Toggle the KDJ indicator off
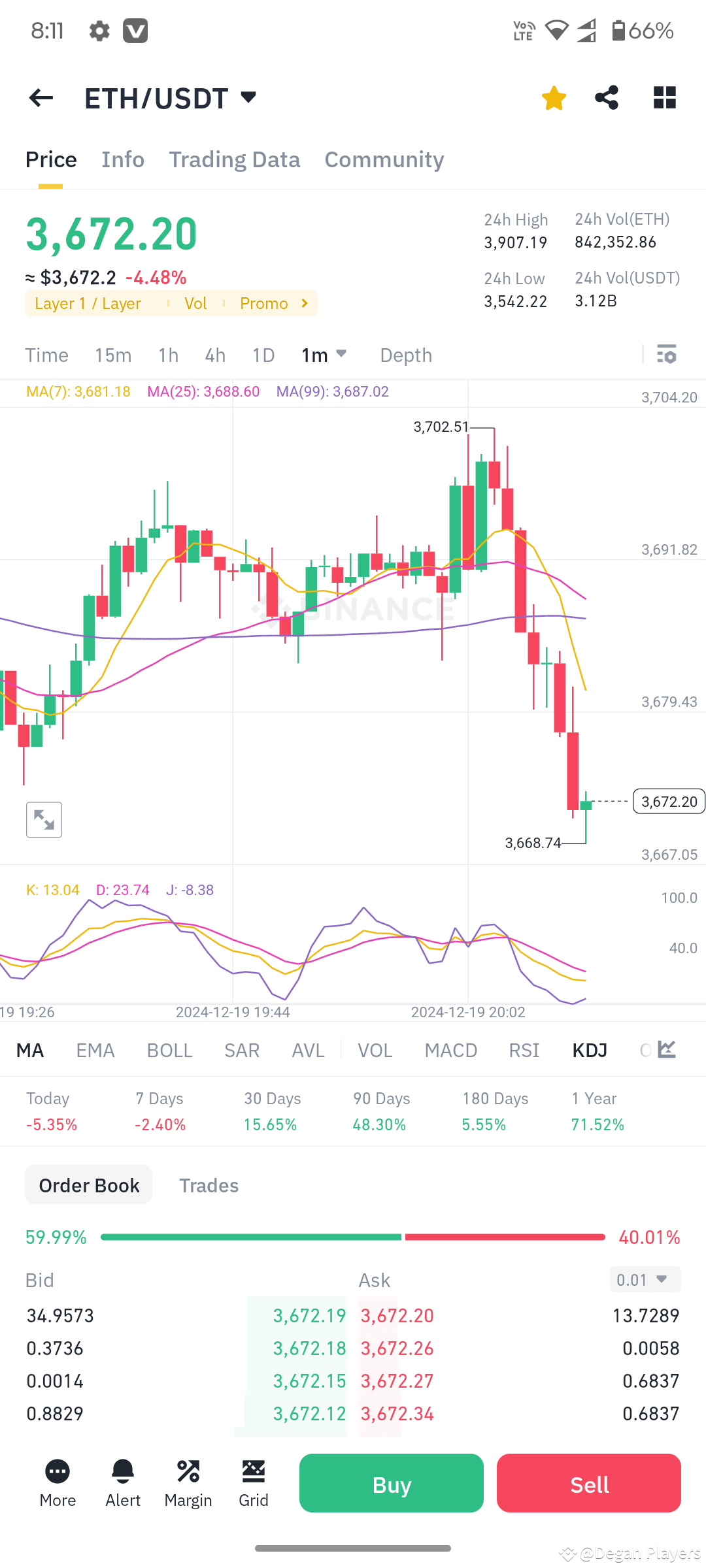This screenshot has width=706, height=1568. [589, 1050]
